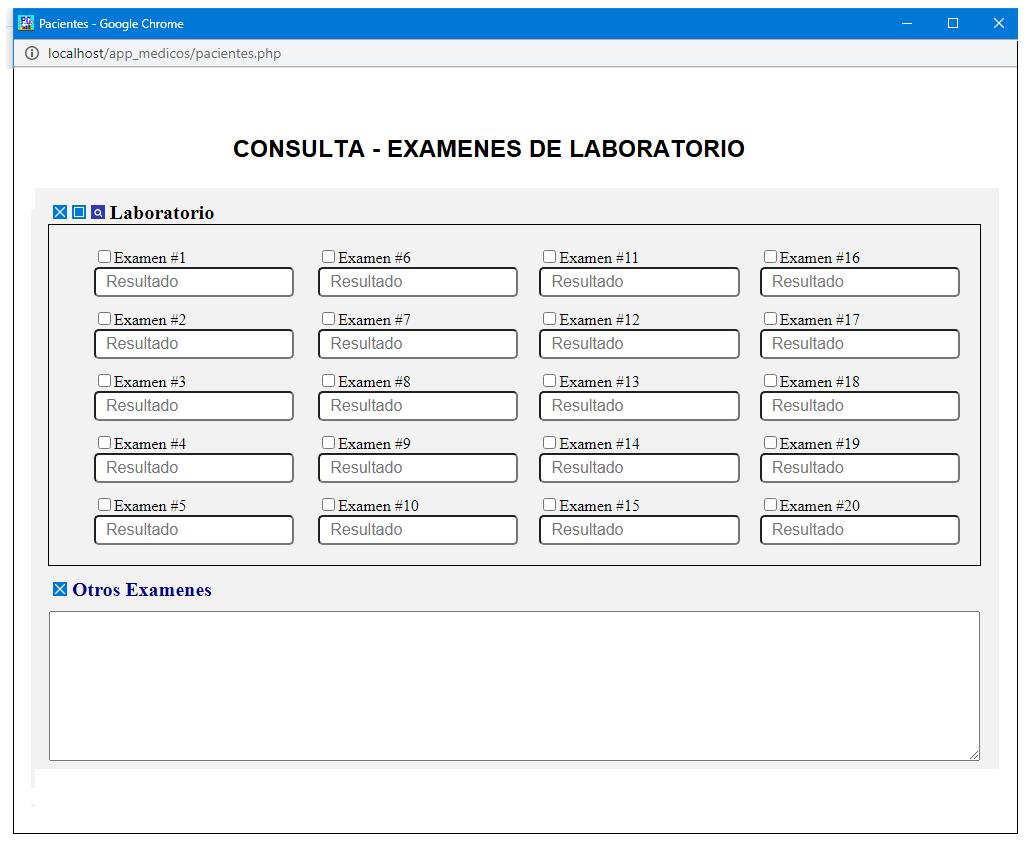Focus the Resultado field for Examen #5
The image size is (1026, 860).
pos(194,530)
